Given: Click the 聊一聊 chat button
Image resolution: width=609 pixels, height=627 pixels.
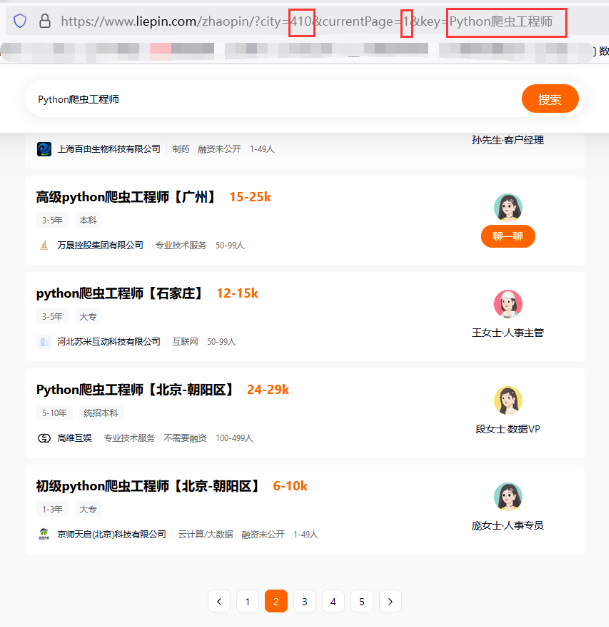Looking at the screenshot, I should [x=508, y=236].
